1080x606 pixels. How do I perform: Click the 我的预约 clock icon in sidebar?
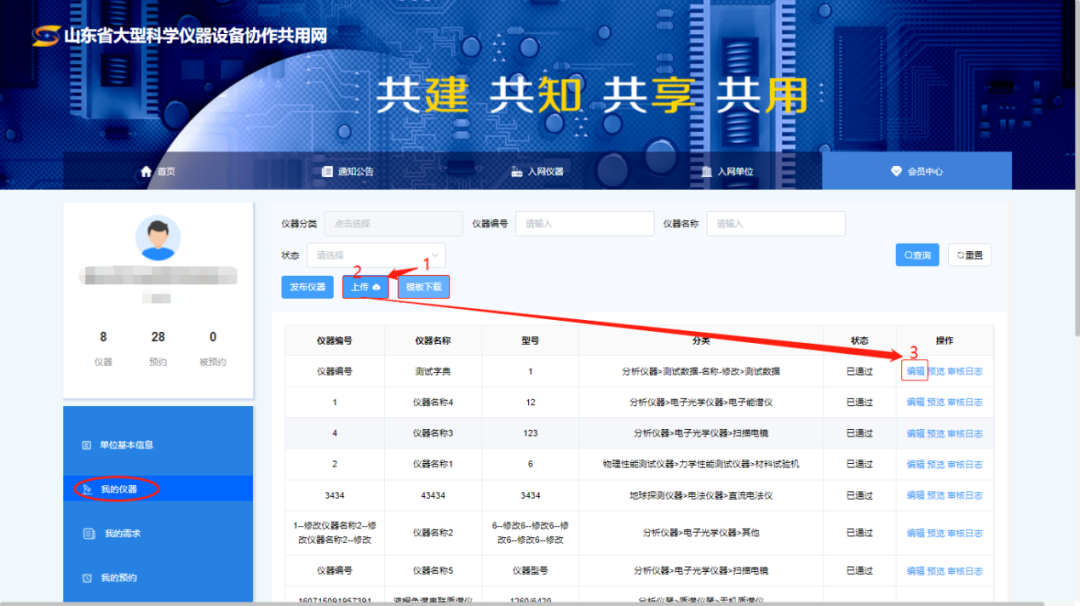click(x=87, y=578)
